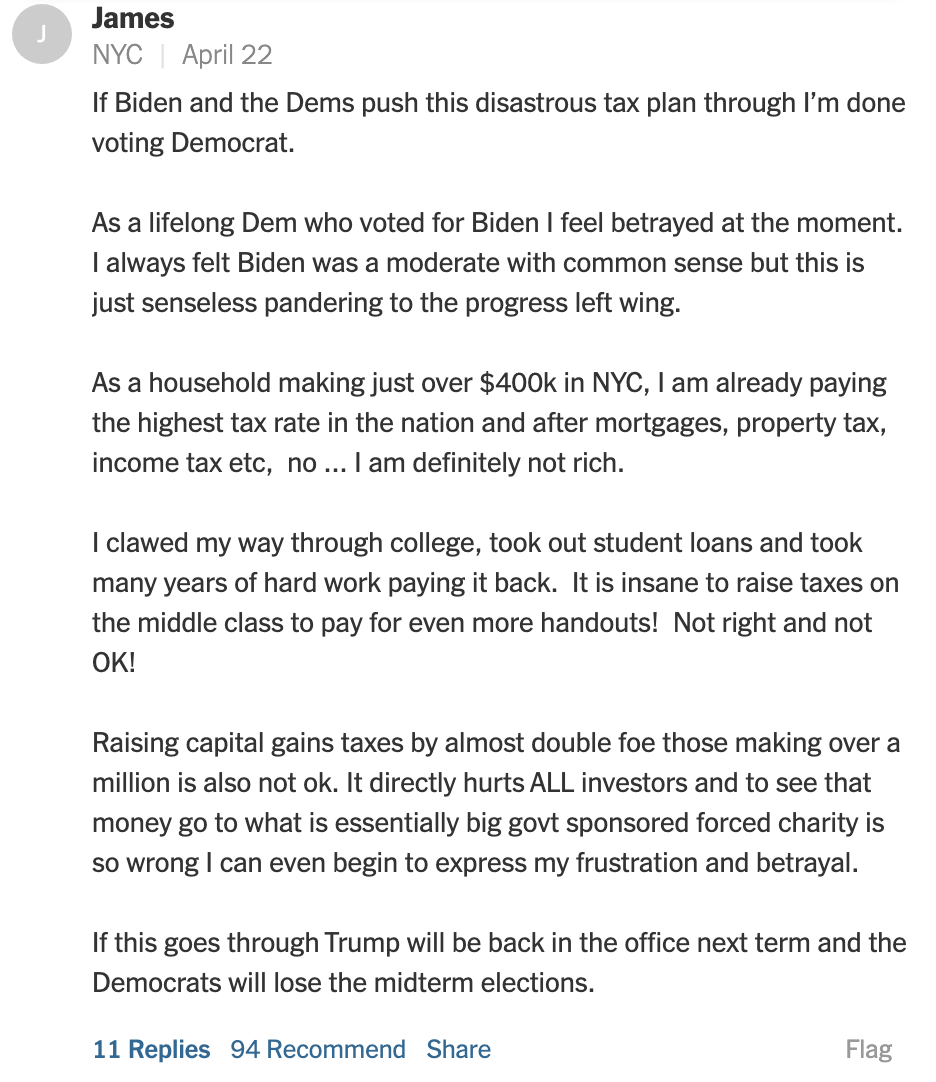The height and width of the screenshot is (1082, 936).
Task: Click the paragraph starting "If Biden and the Dems"
Action: [x=498, y=123]
